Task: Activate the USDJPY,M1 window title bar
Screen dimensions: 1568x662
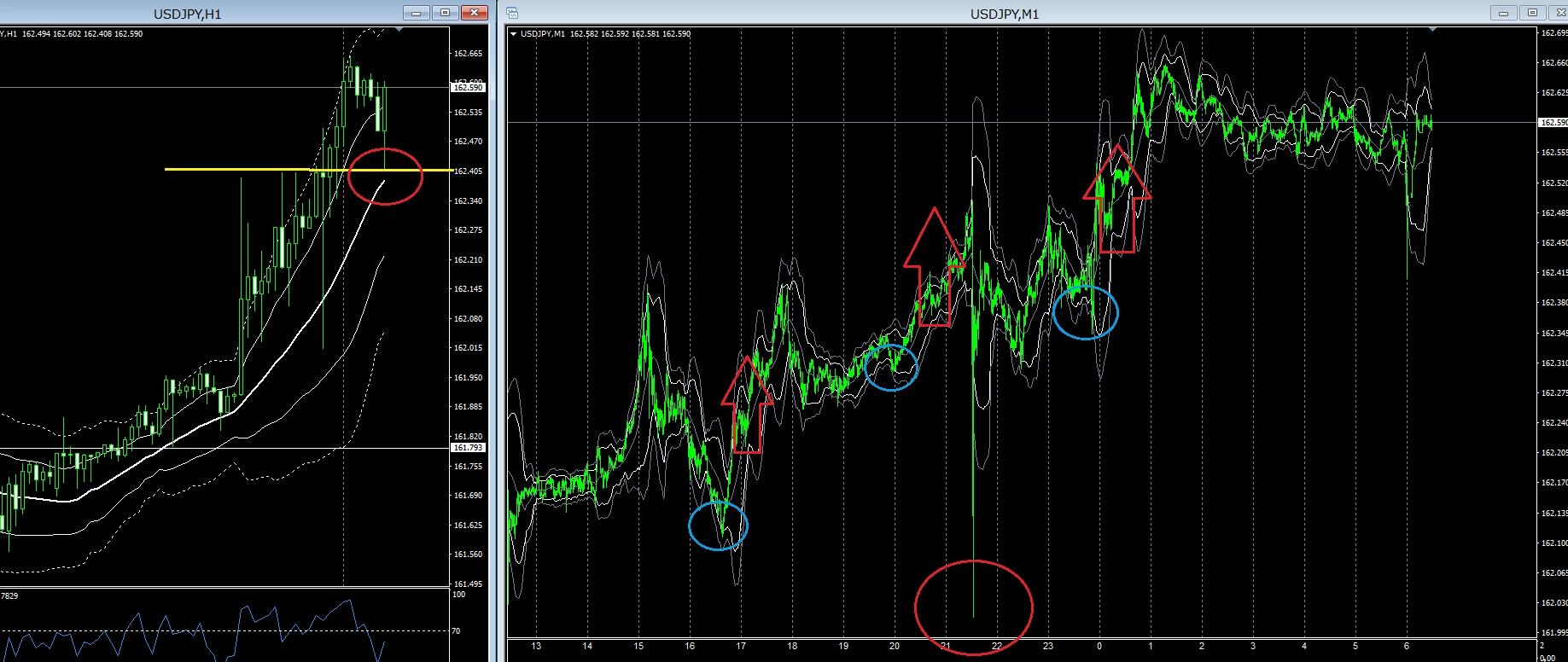Action: pyautogui.click(x=1005, y=14)
